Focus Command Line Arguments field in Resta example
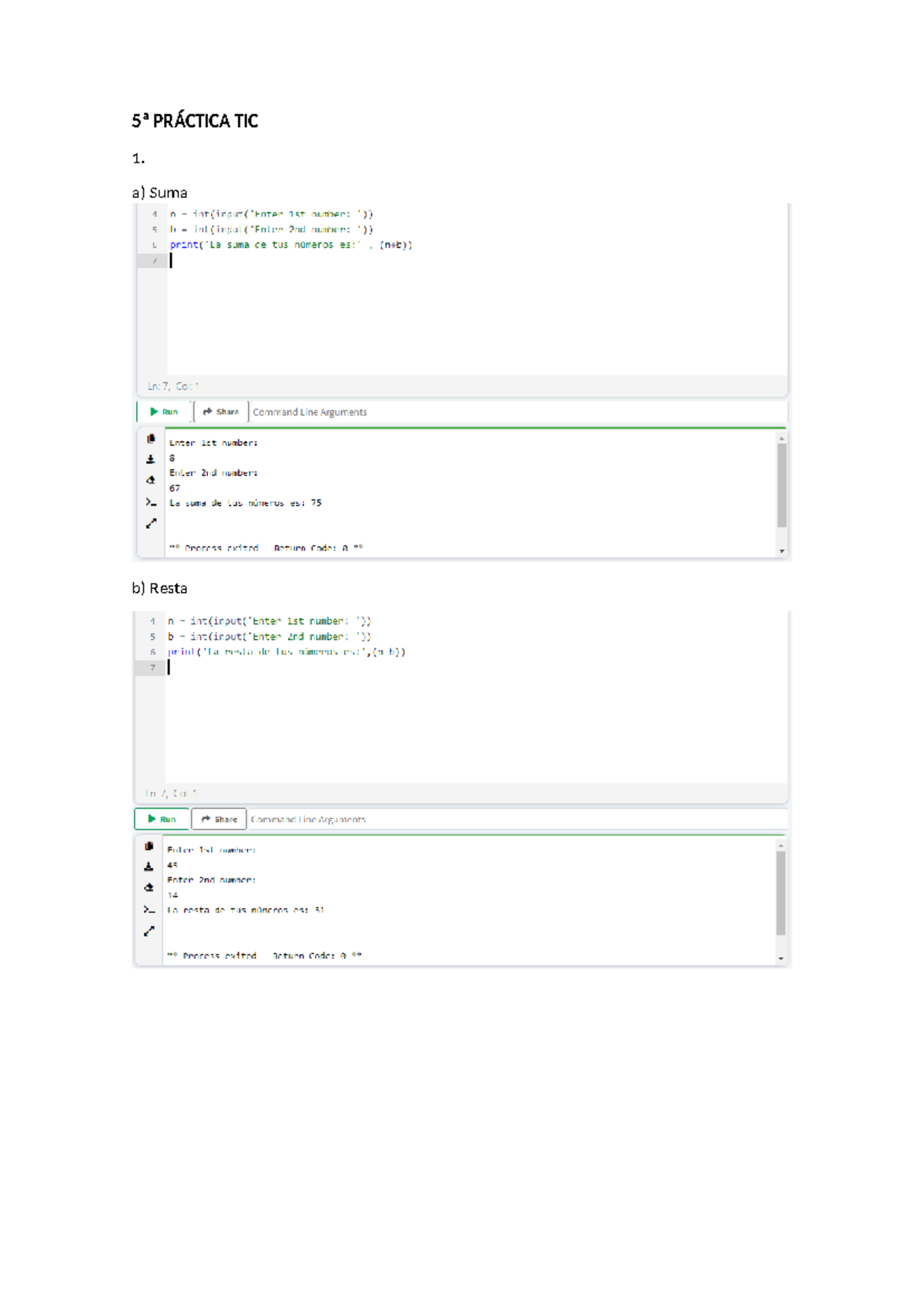The width and height of the screenshot is (924, 1306). coord(516,819)
